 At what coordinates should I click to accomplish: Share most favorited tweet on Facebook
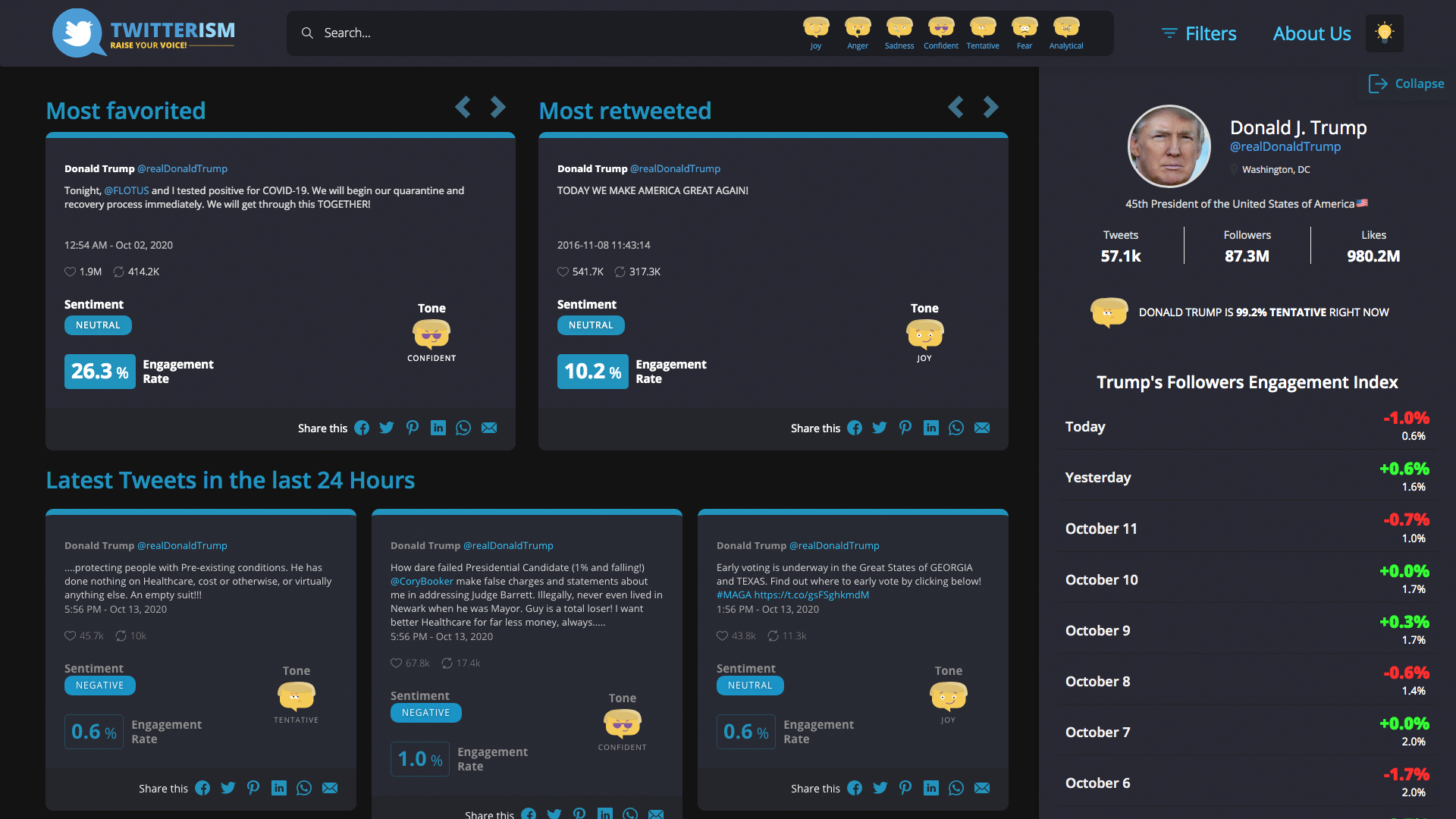point(362,428)
